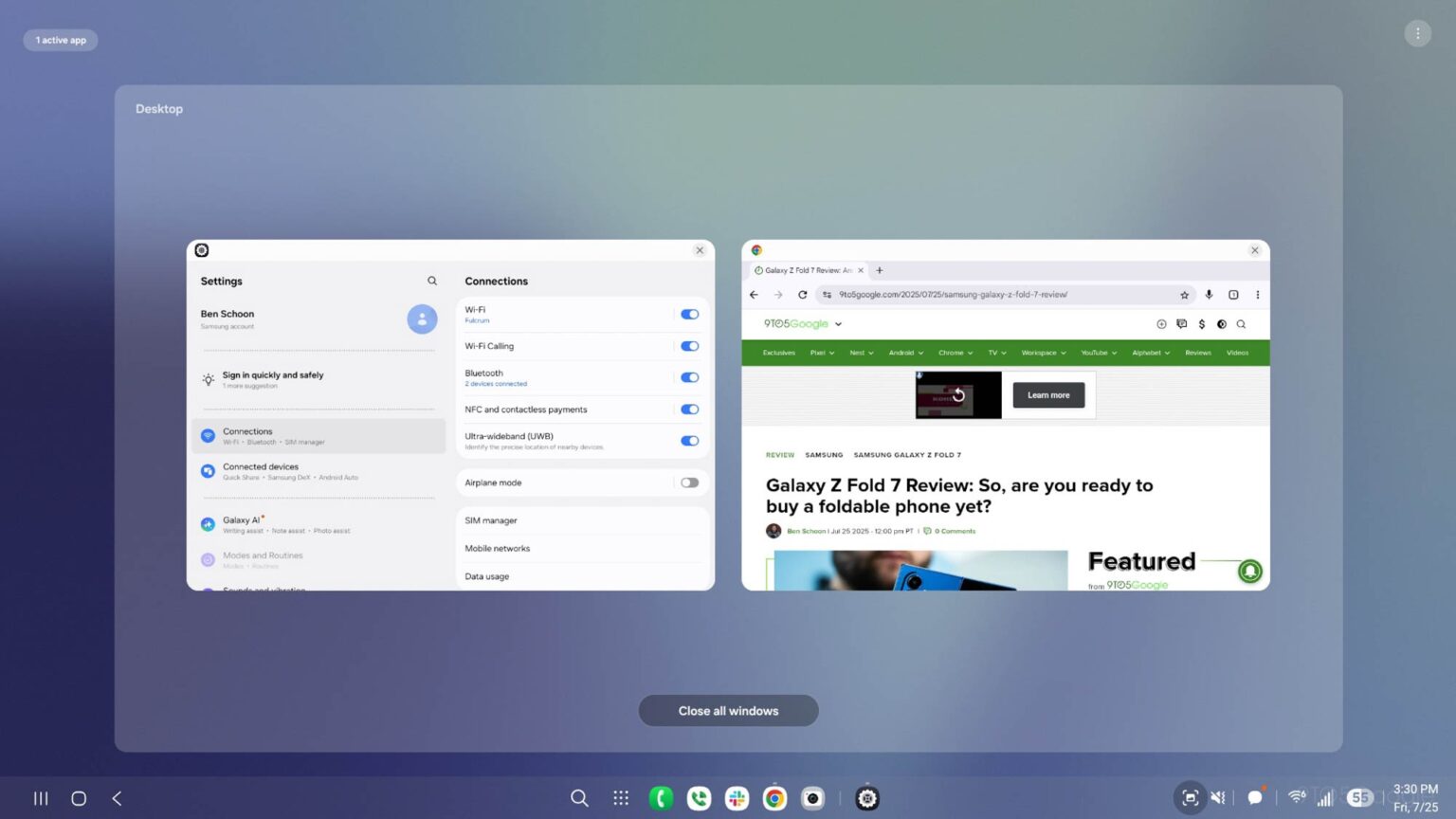Screen dimensions: 1456x819
Task: Open the Camera app on the taskbar
Action: (812, 798)
